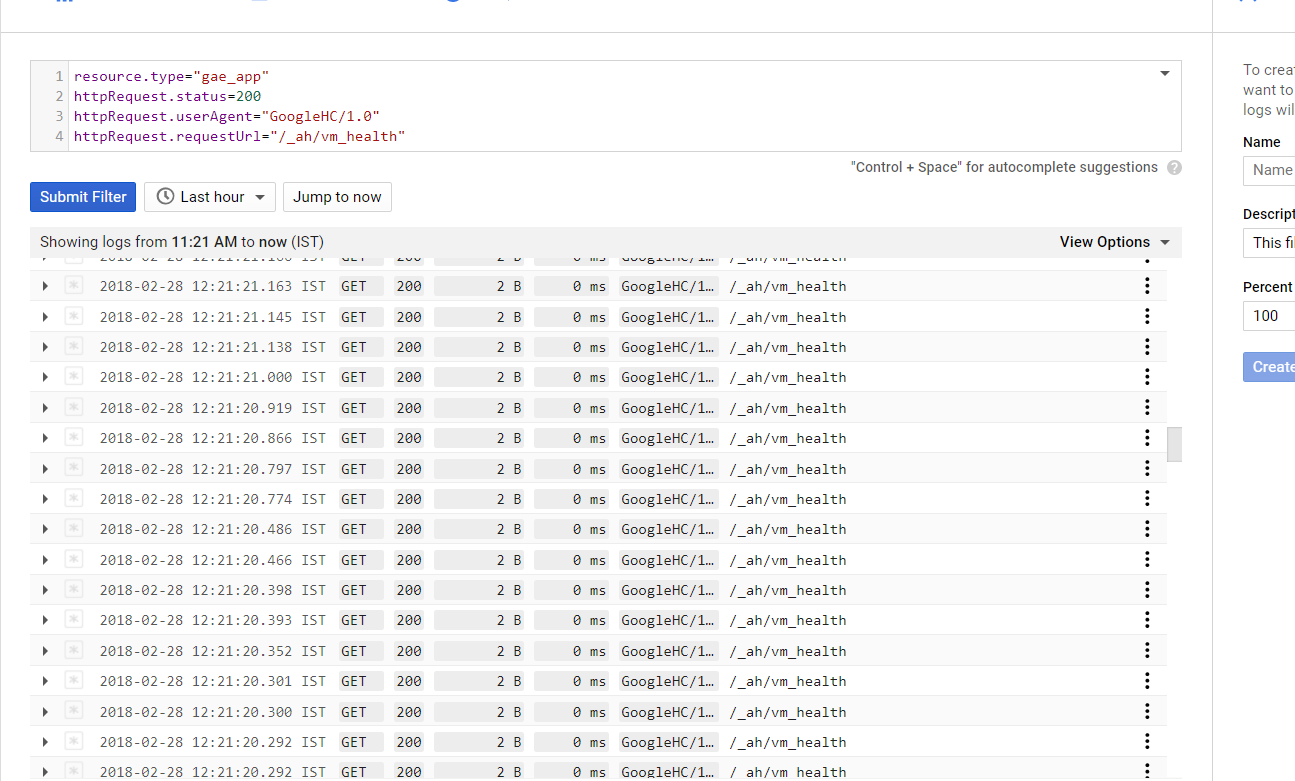Image resolution: width=1295 pixels, height=781 pixels.
Task: Open the overflow menu for the 12:21:20.292 entry
Action: point(1146,741)
